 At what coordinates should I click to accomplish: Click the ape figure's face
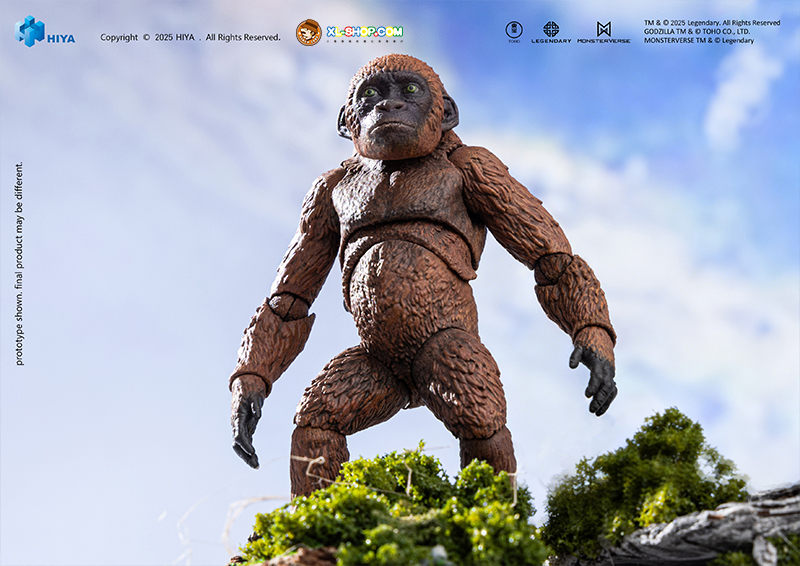(x=392, y=108)
